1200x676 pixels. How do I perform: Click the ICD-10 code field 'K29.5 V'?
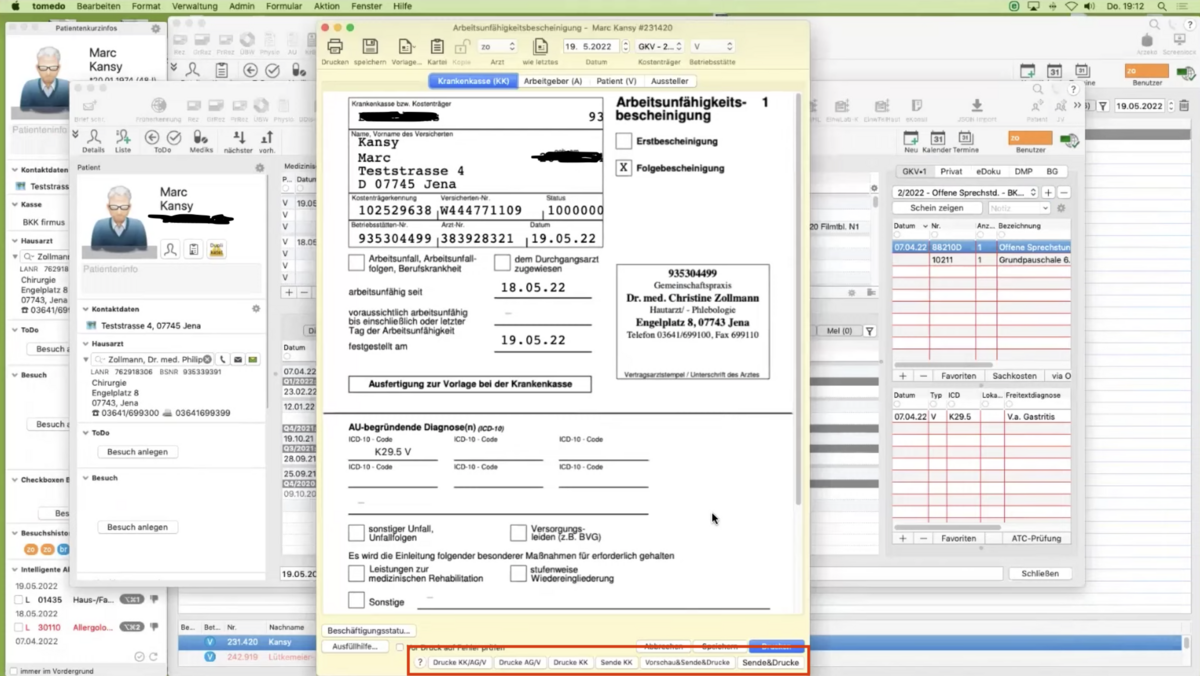point(393,452)
